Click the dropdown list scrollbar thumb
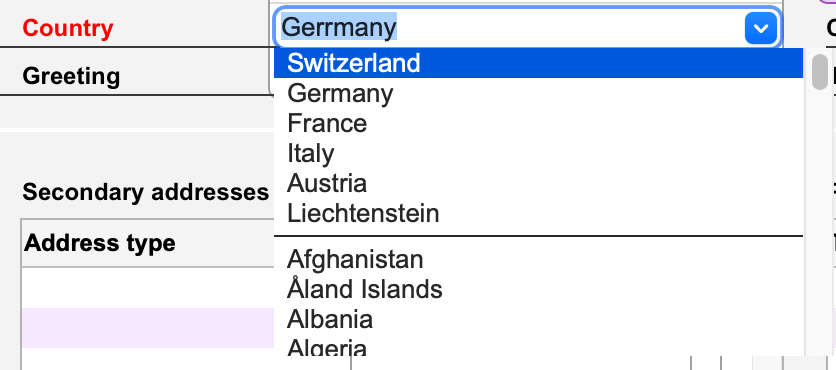The image size is (836, 370). tap(819, 71)
